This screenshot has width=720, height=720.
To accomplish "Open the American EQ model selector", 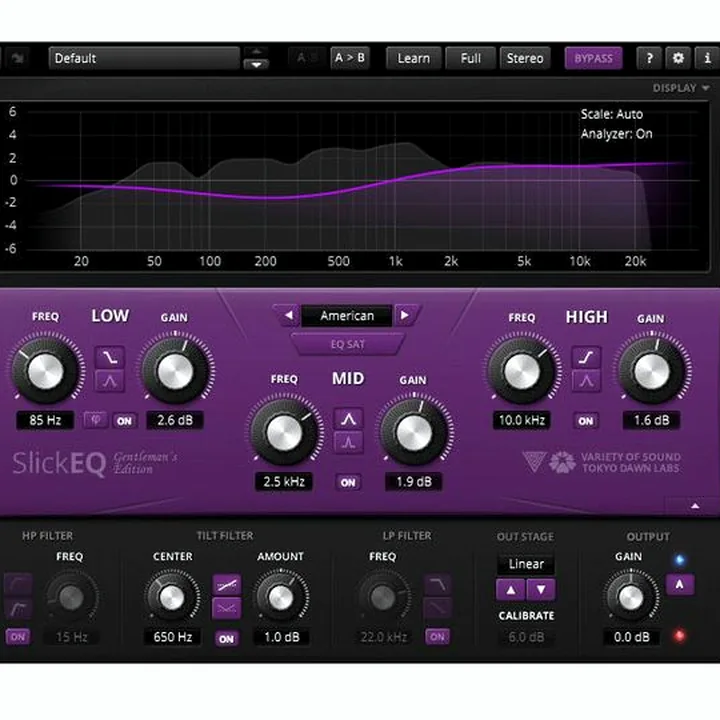I will (347, 316).
